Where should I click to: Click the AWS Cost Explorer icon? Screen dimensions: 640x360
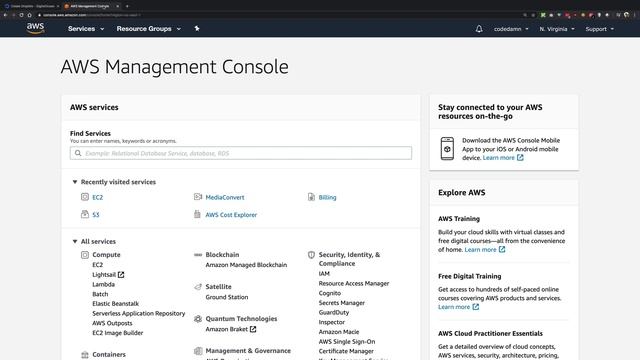point(198,214)
